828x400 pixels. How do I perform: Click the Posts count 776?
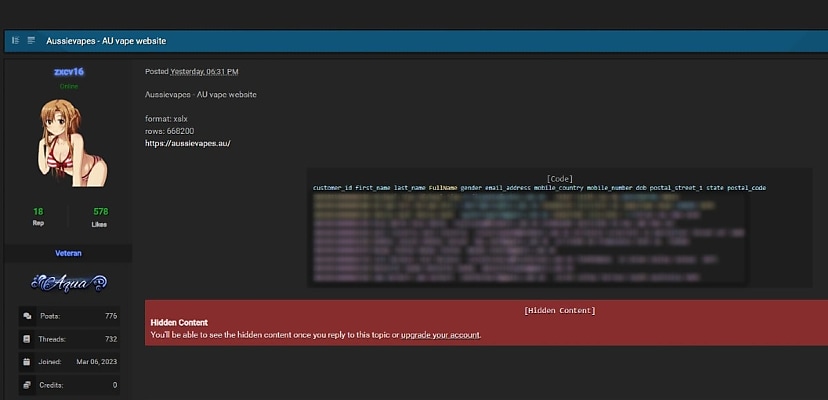pyautogui.click(x=111, y=316)
